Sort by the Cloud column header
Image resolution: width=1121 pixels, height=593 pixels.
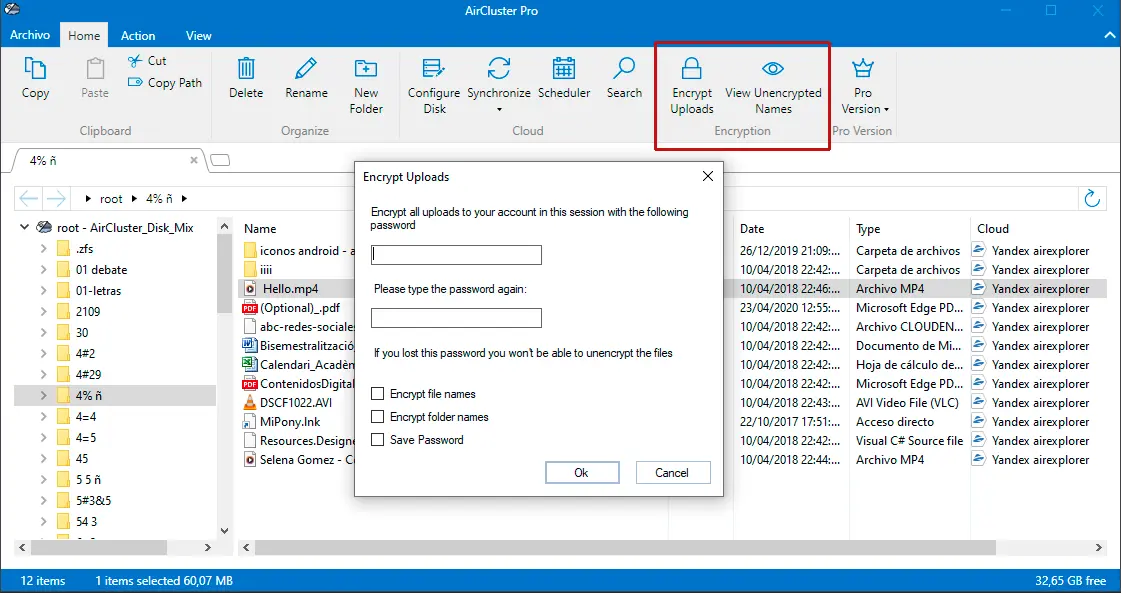point(993,229)
